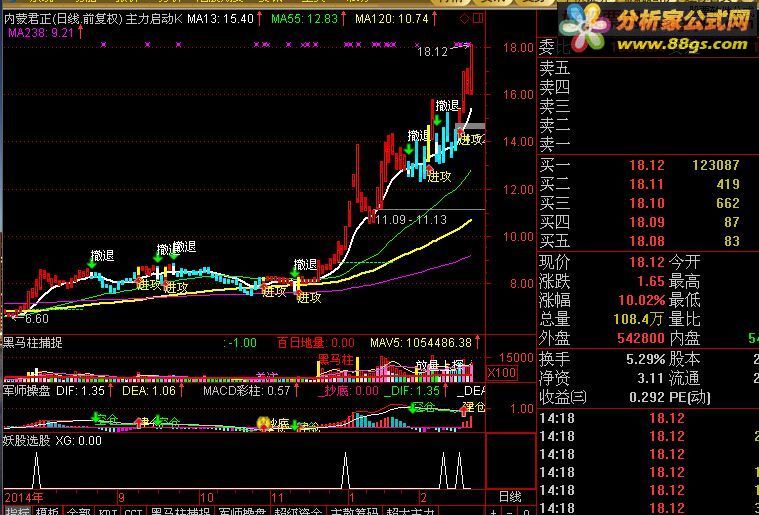
Task: Click the 总量 108.4万 value
Action: [639, 319]
